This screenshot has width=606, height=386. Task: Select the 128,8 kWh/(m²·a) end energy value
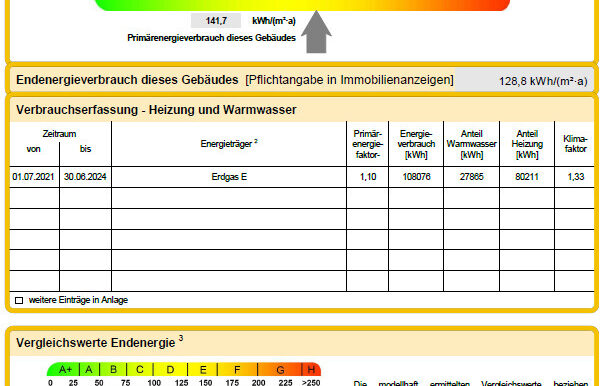pos(543,81)
